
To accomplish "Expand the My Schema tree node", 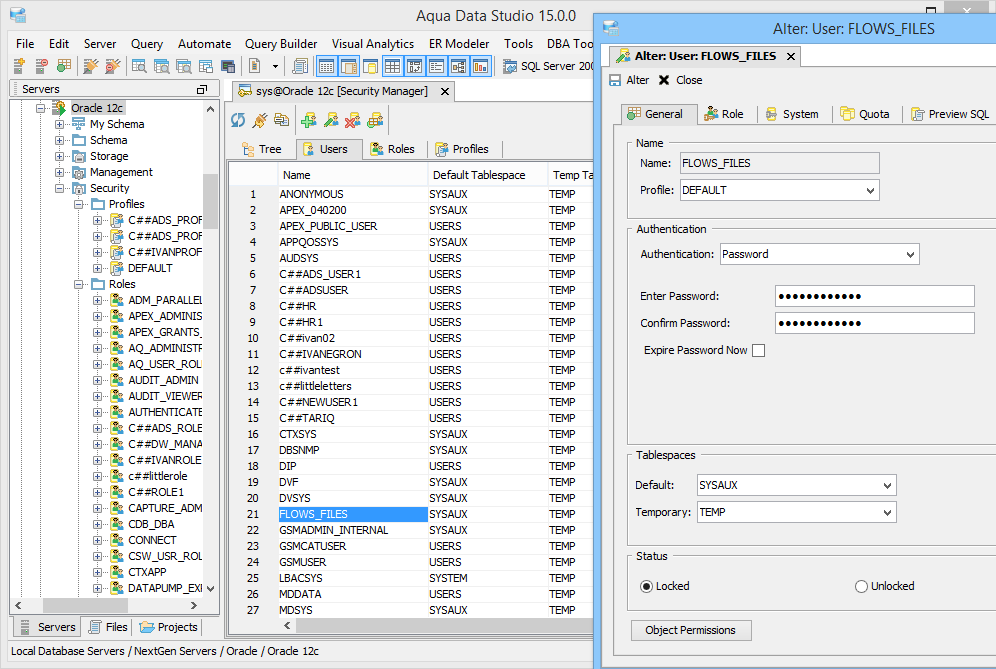I will click(60, 124).
